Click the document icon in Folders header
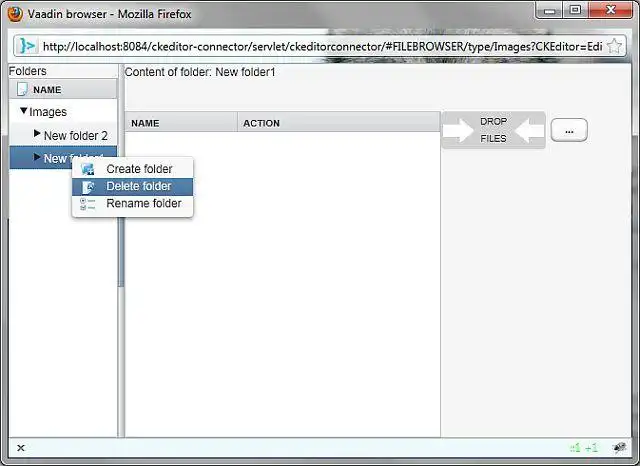The width and height of the screenshot is (640, 466). click(22, 89)
